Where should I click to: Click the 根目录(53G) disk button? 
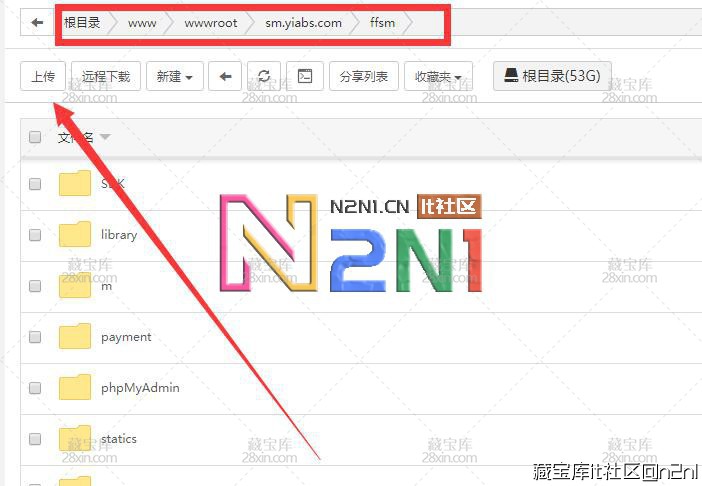pos(551,76)
